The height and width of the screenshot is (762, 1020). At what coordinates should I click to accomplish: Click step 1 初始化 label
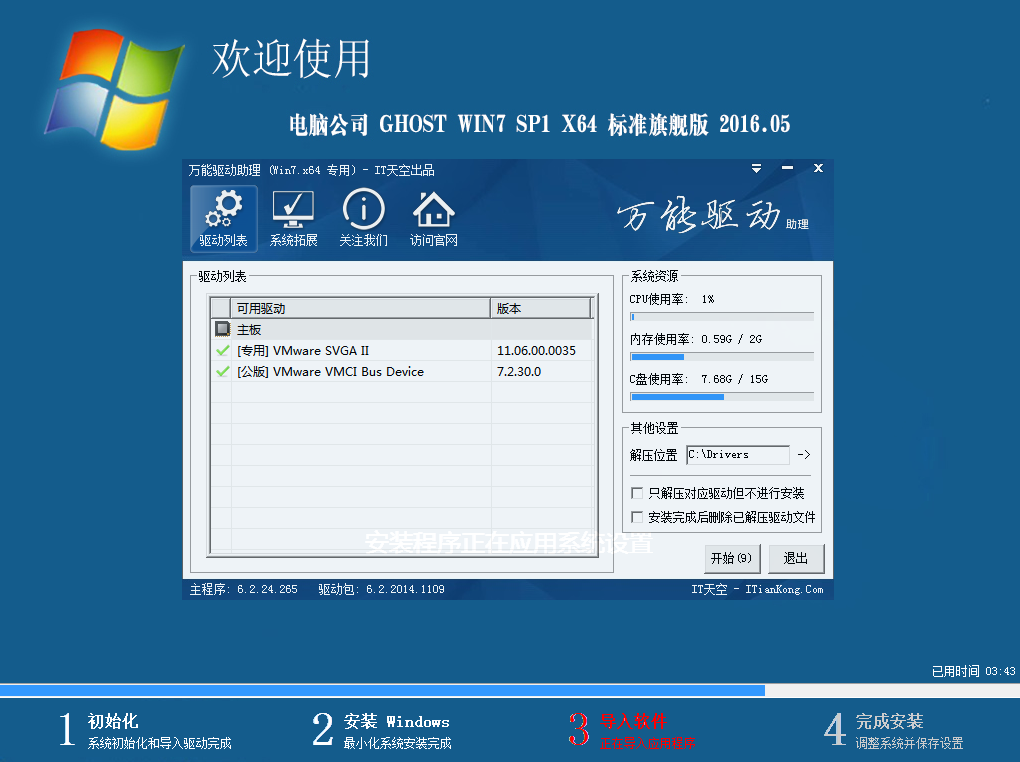coord(113,721)
